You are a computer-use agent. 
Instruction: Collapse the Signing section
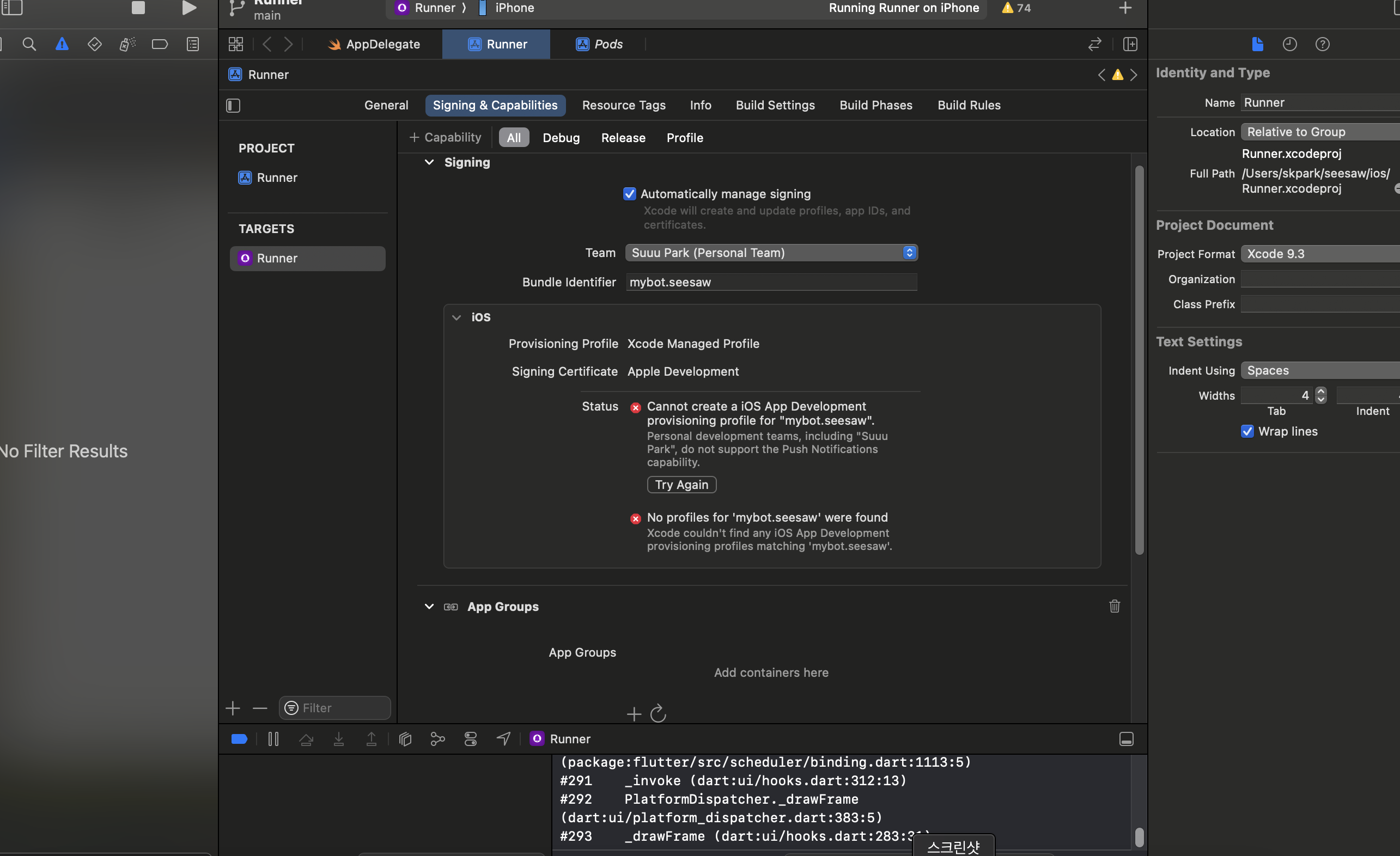click(430, 162)
